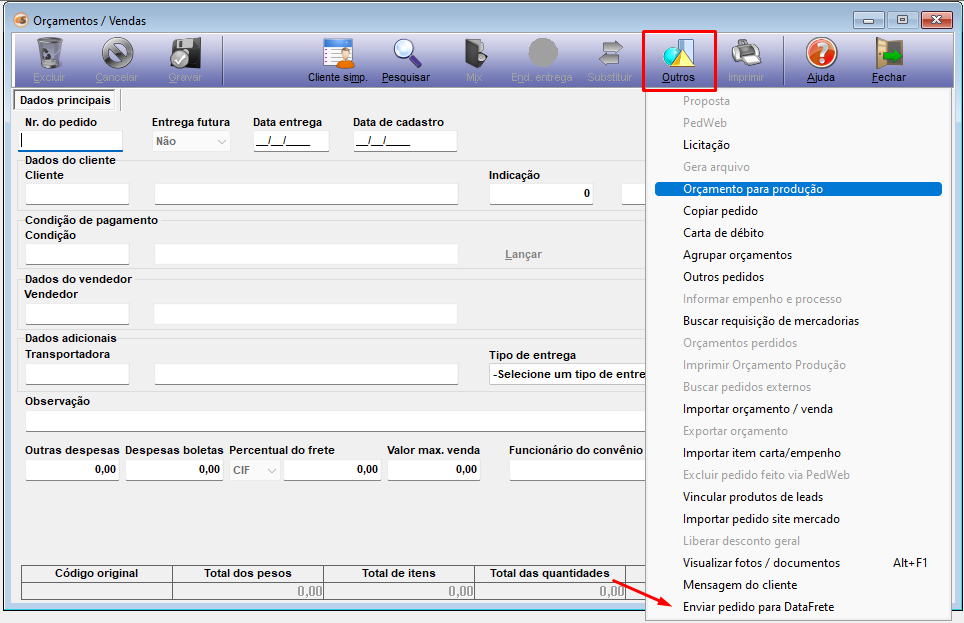Click the Pesquisar magnifier icon
The width and height of the screenshot is (964, 623).
coord(406,54)
